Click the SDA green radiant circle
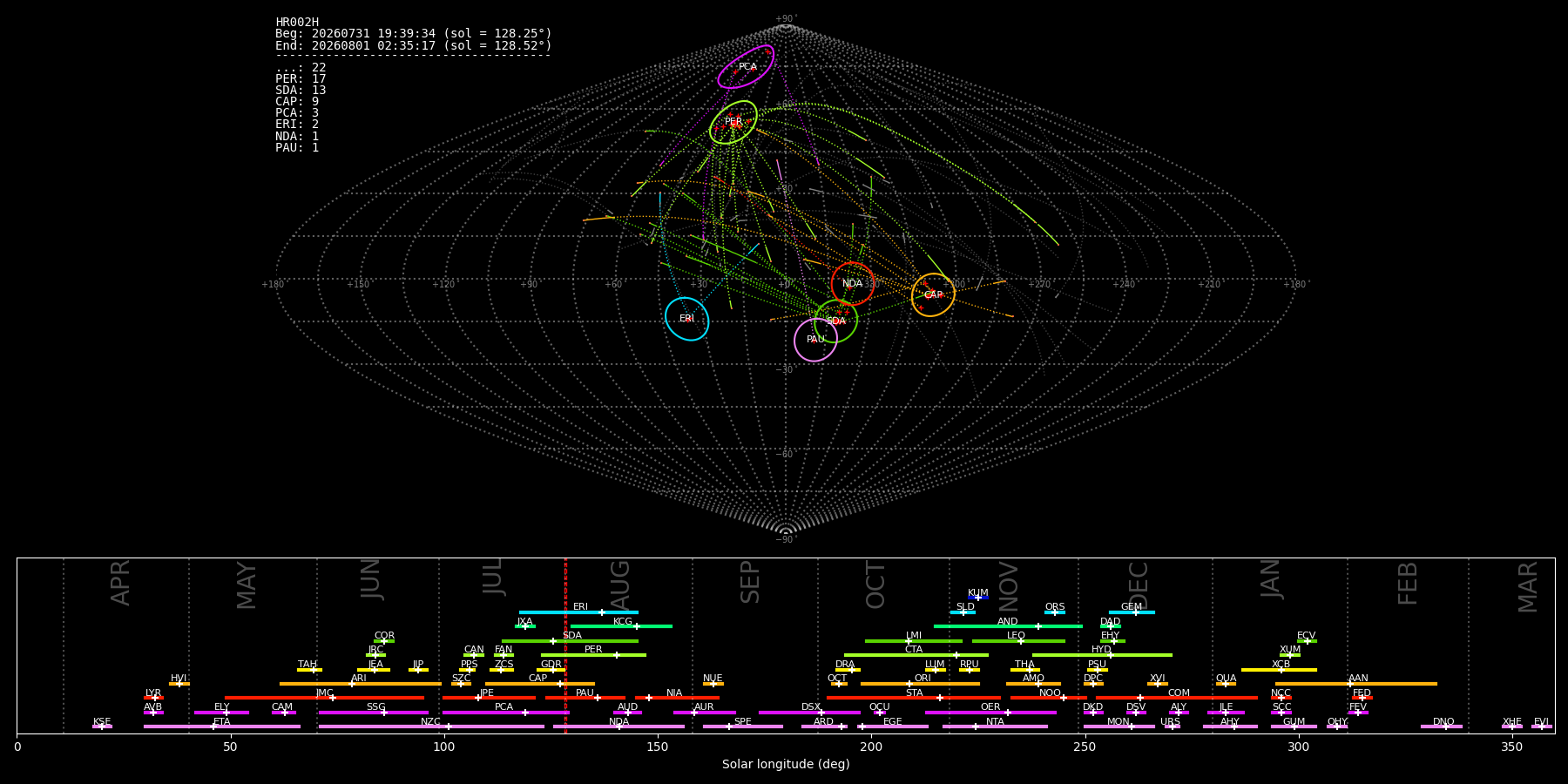 click(x=836, y=321)
